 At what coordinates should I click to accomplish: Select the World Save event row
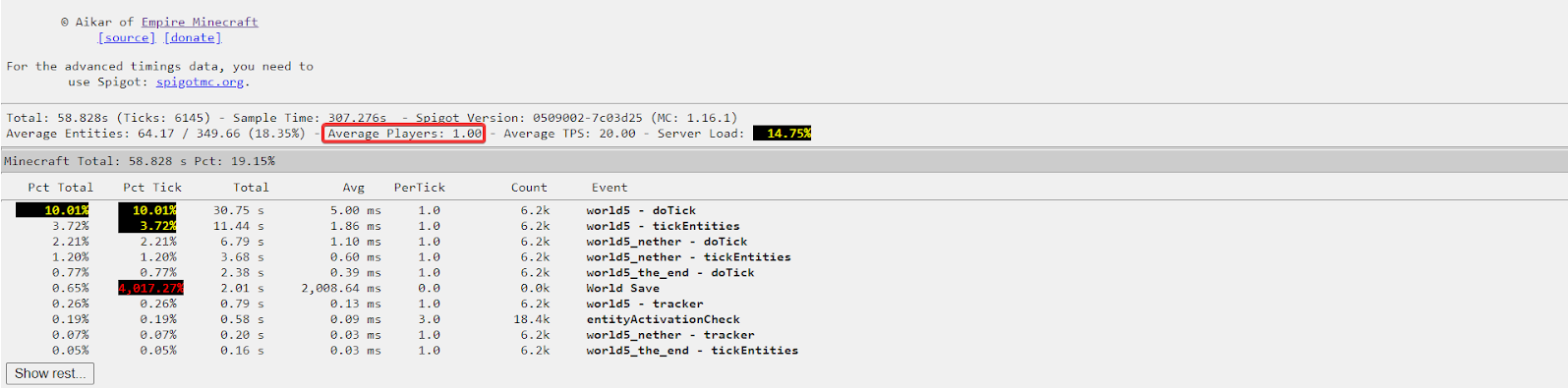coord(623,289)
